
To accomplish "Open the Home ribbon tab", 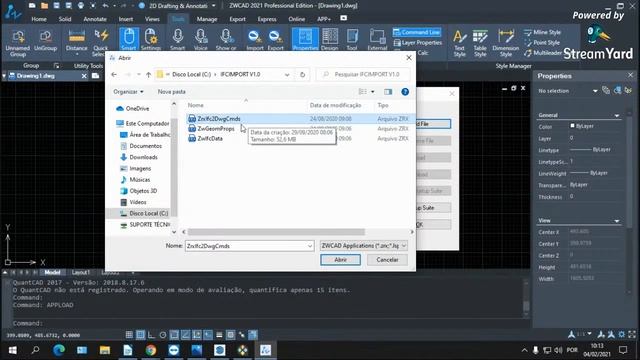I will 39,19.
